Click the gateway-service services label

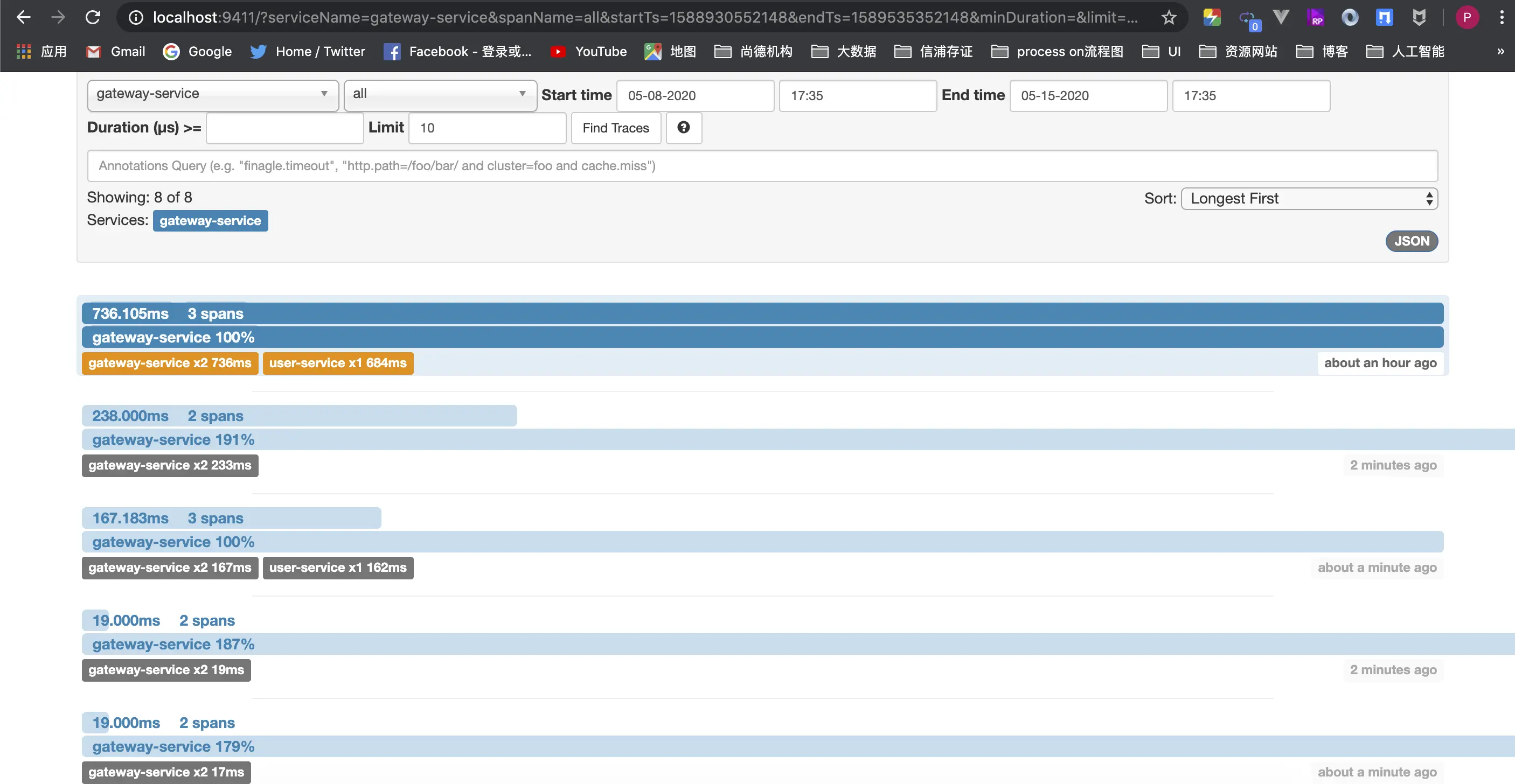210,221
